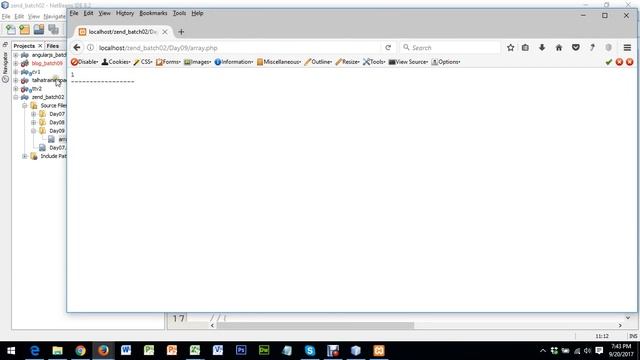Image resolution: width=640 pixels, height=360 pixels.
Task: Close the localhost/zend_batch02 tab
Action: tap(165, 32)
